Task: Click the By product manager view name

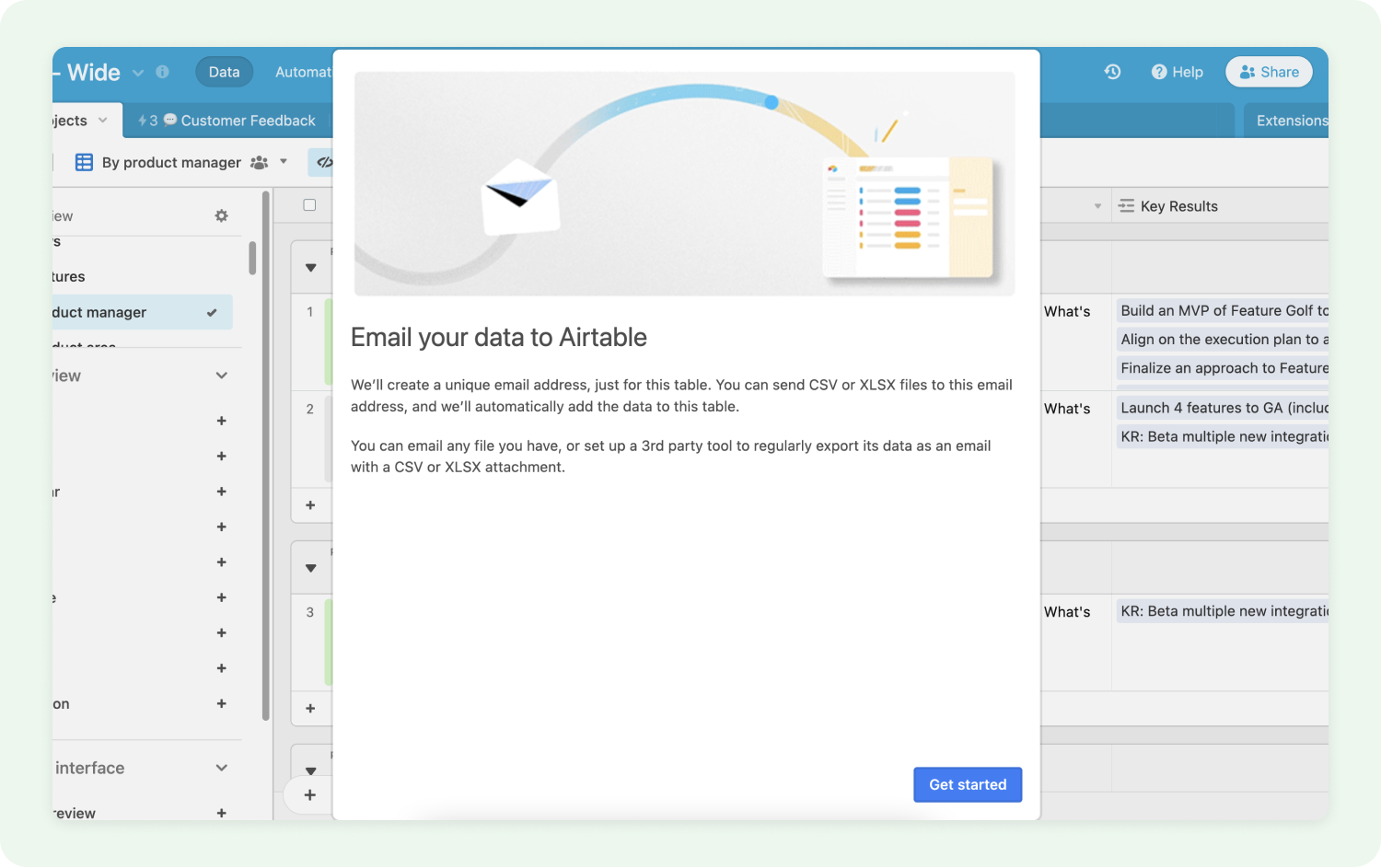Action: 171,162
